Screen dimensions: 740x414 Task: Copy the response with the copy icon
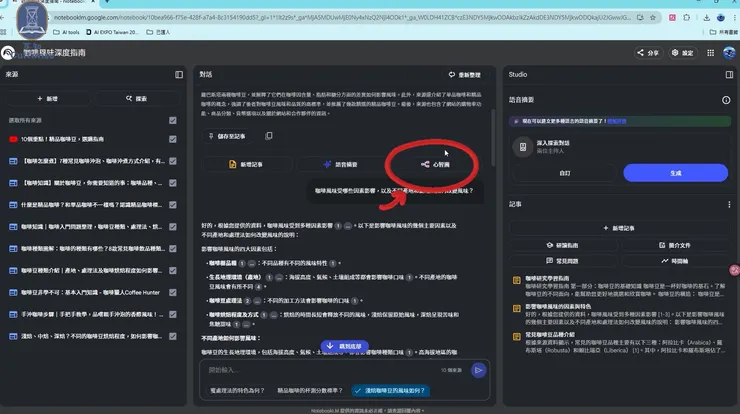coord(269,136)
